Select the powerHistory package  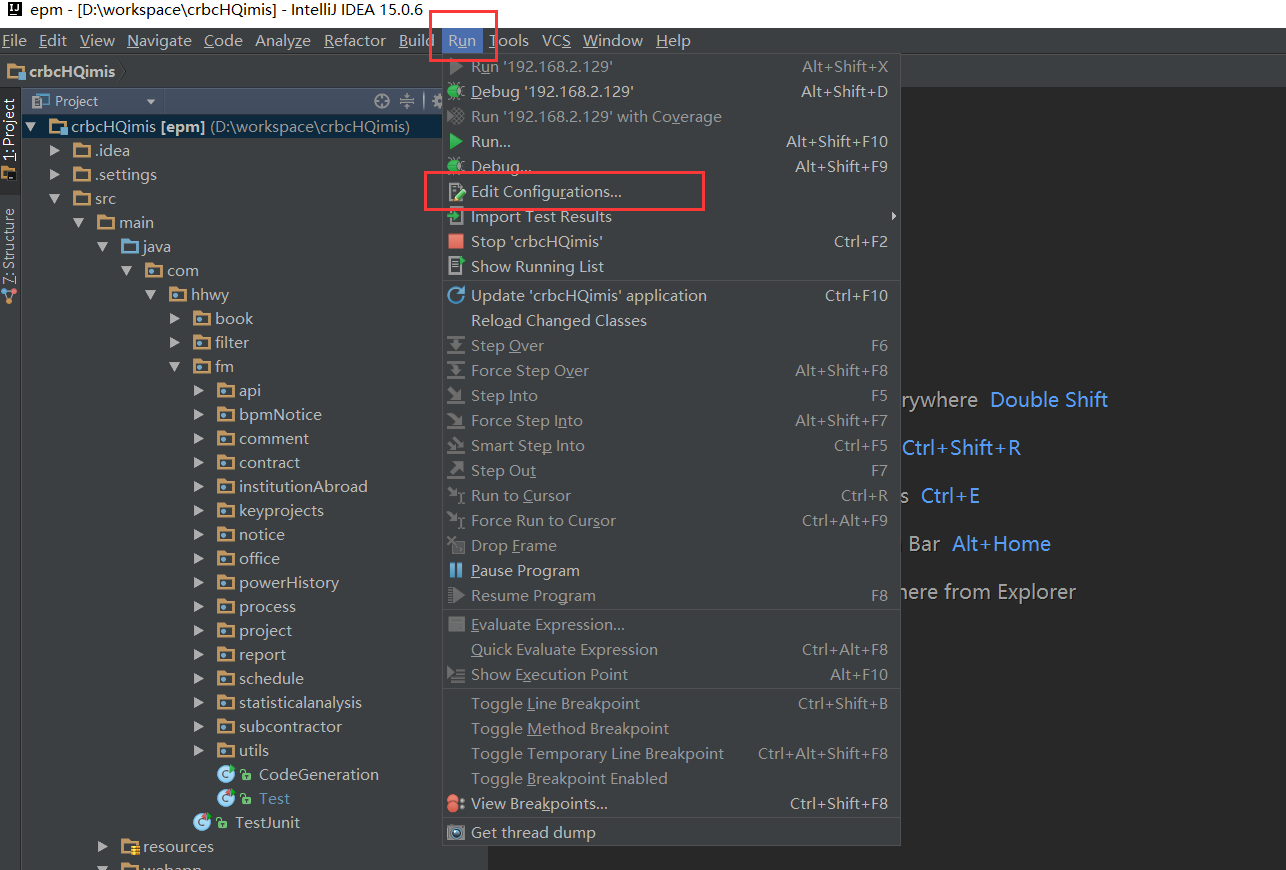pyautogui.click(x=289, y=583)
